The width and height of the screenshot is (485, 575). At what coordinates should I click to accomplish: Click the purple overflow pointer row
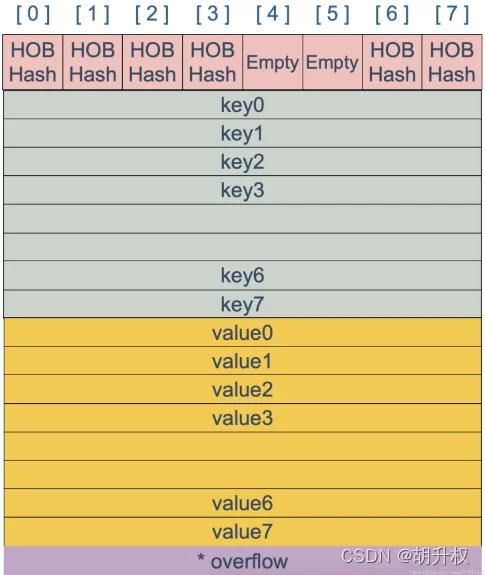[x=242, y=561]
